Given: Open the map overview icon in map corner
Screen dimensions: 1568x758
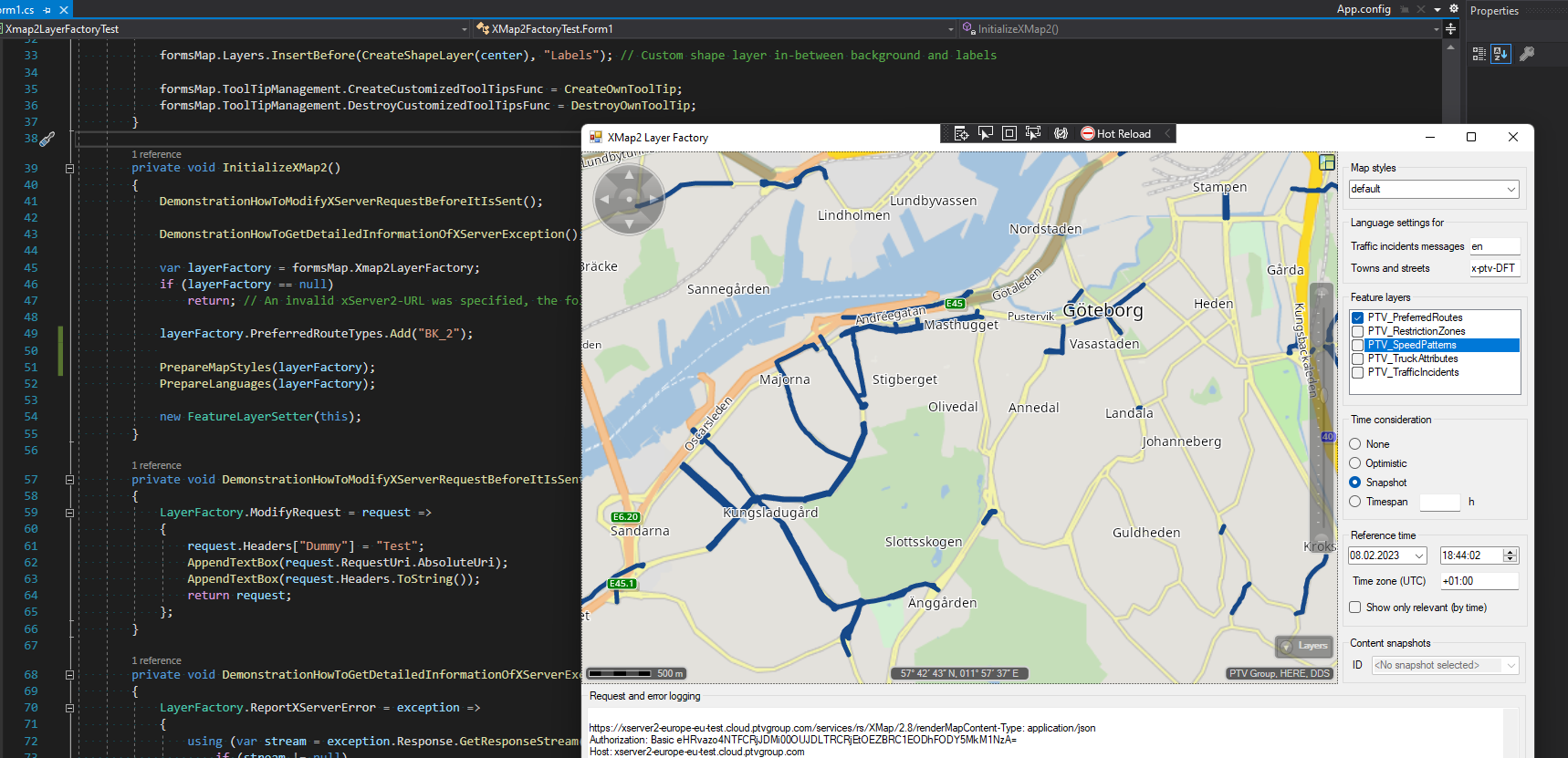Looking at the screenshot, I should click(1327, 162).
